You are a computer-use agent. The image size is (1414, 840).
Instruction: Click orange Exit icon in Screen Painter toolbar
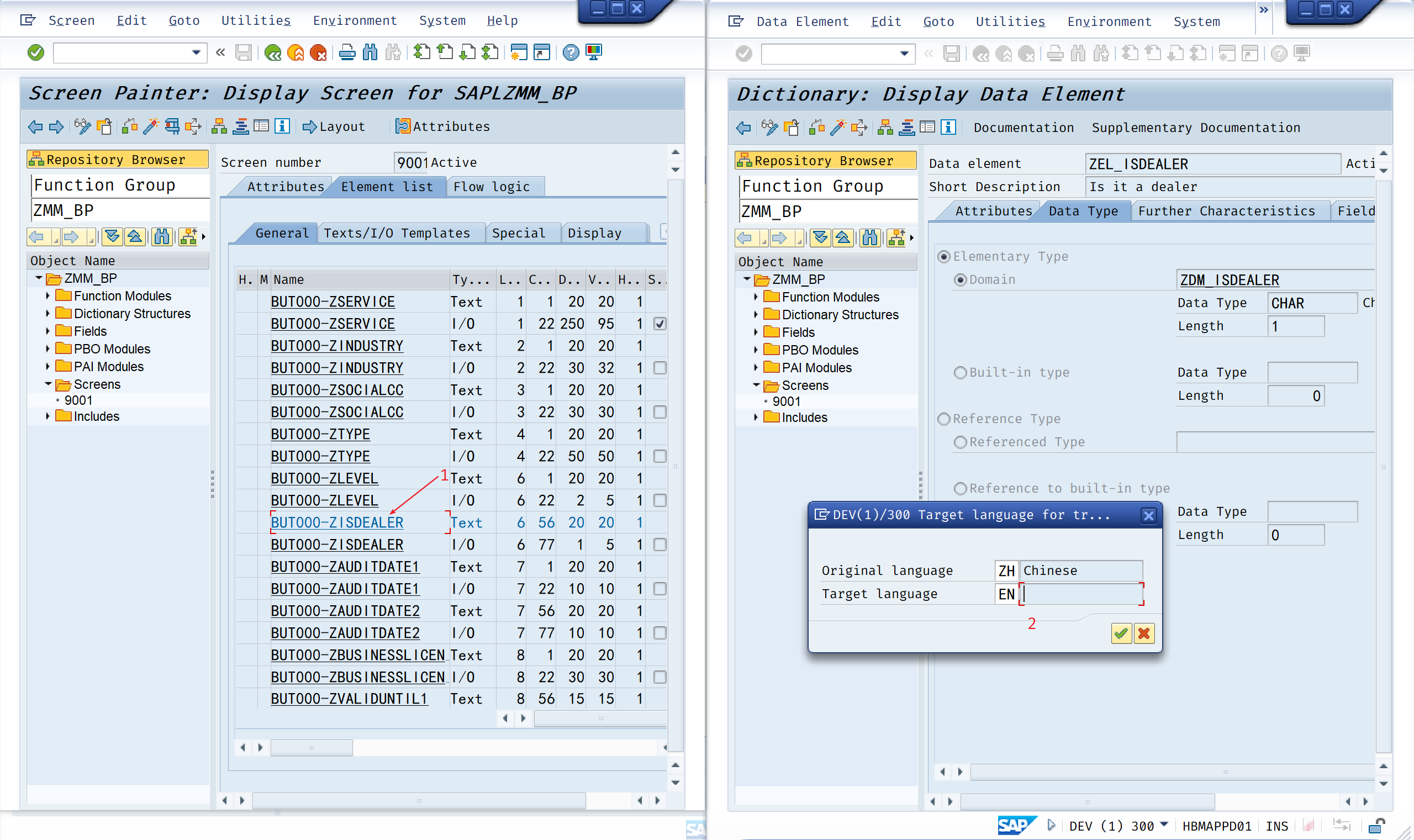point(296,52)
